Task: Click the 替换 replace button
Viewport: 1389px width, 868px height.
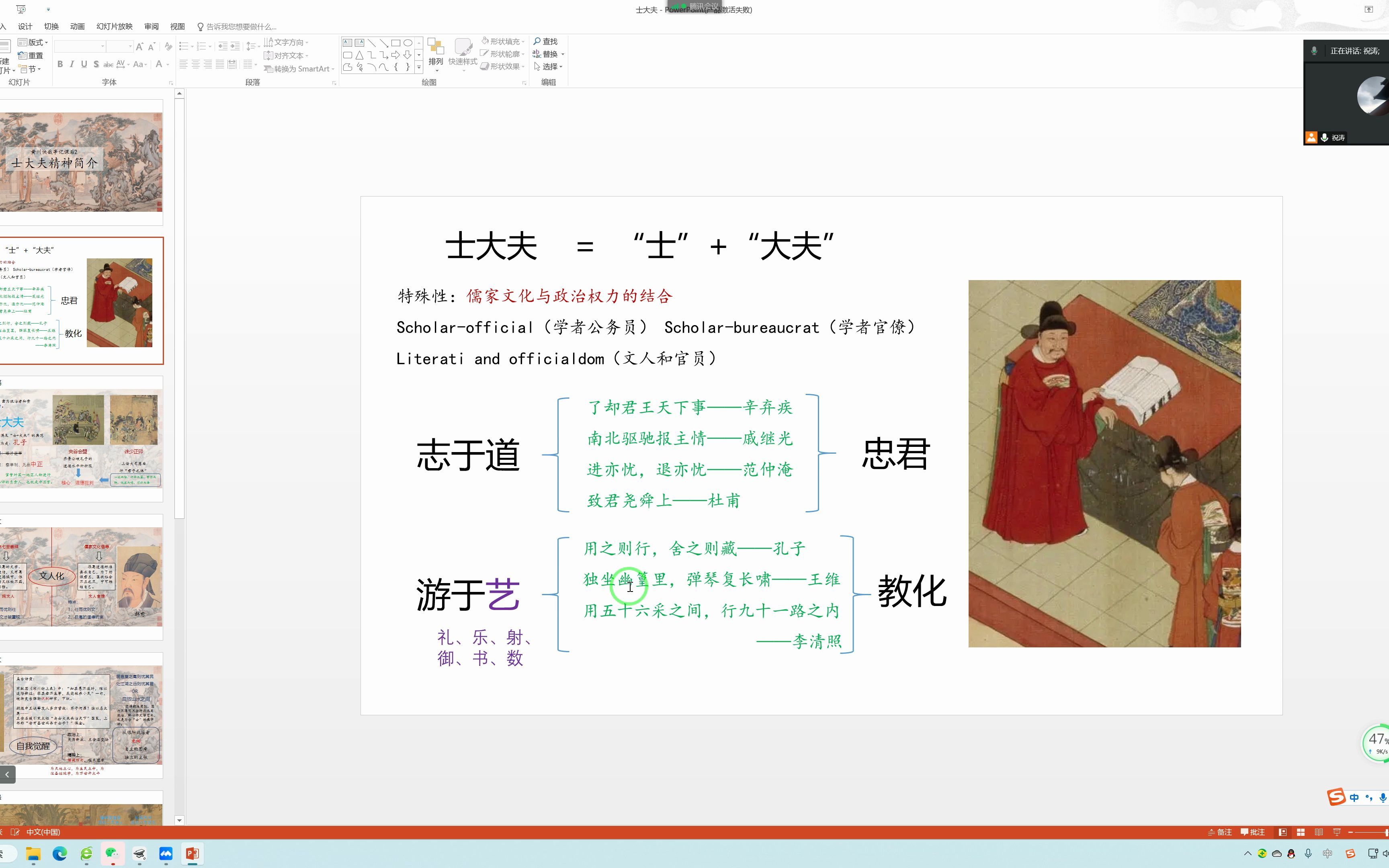Action: tap(548, 54)
